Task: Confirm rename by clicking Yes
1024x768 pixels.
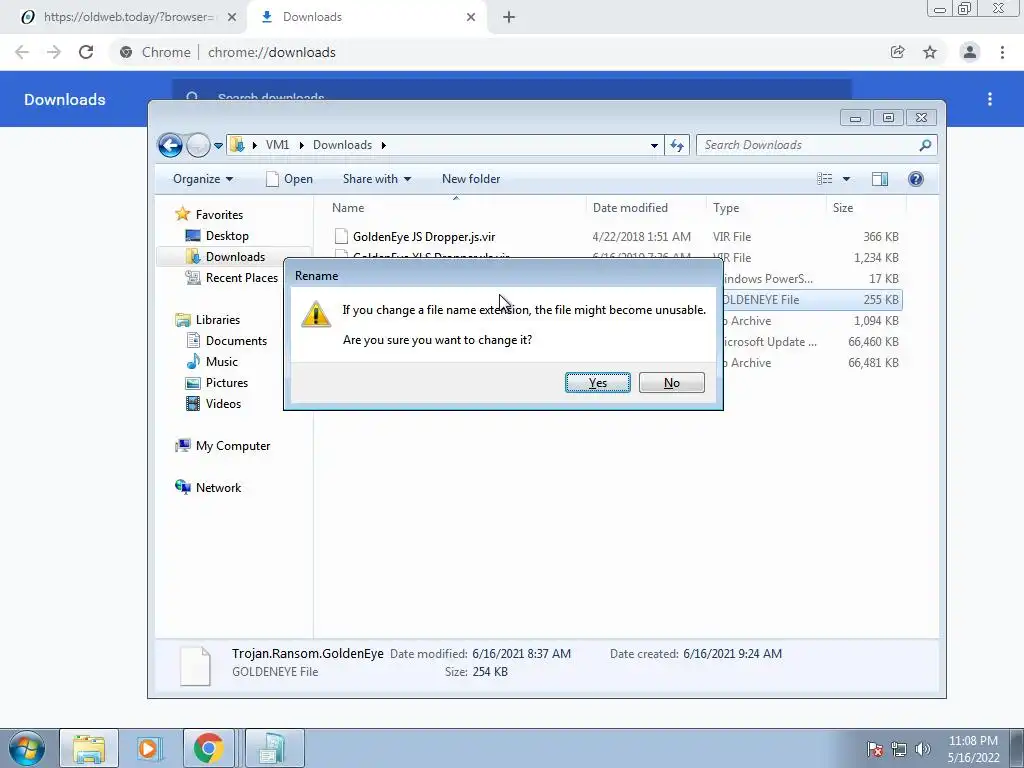Action: (x=598, y=383)
